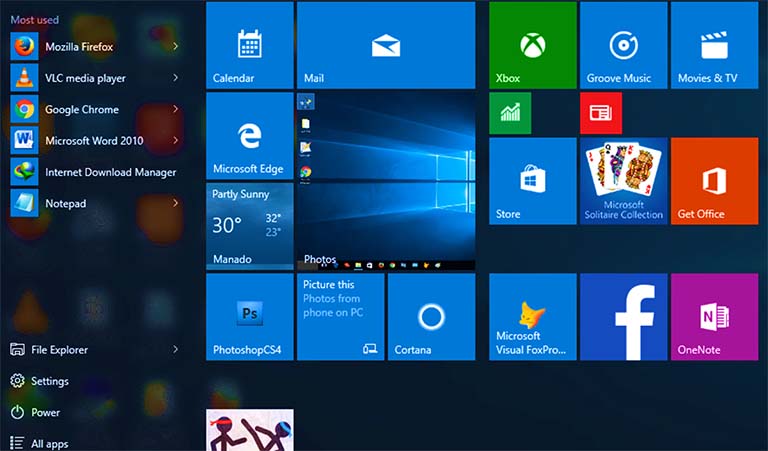Open the Manado weather tile
The height and width of the screenshot is (451, 768).
point(250,226)
